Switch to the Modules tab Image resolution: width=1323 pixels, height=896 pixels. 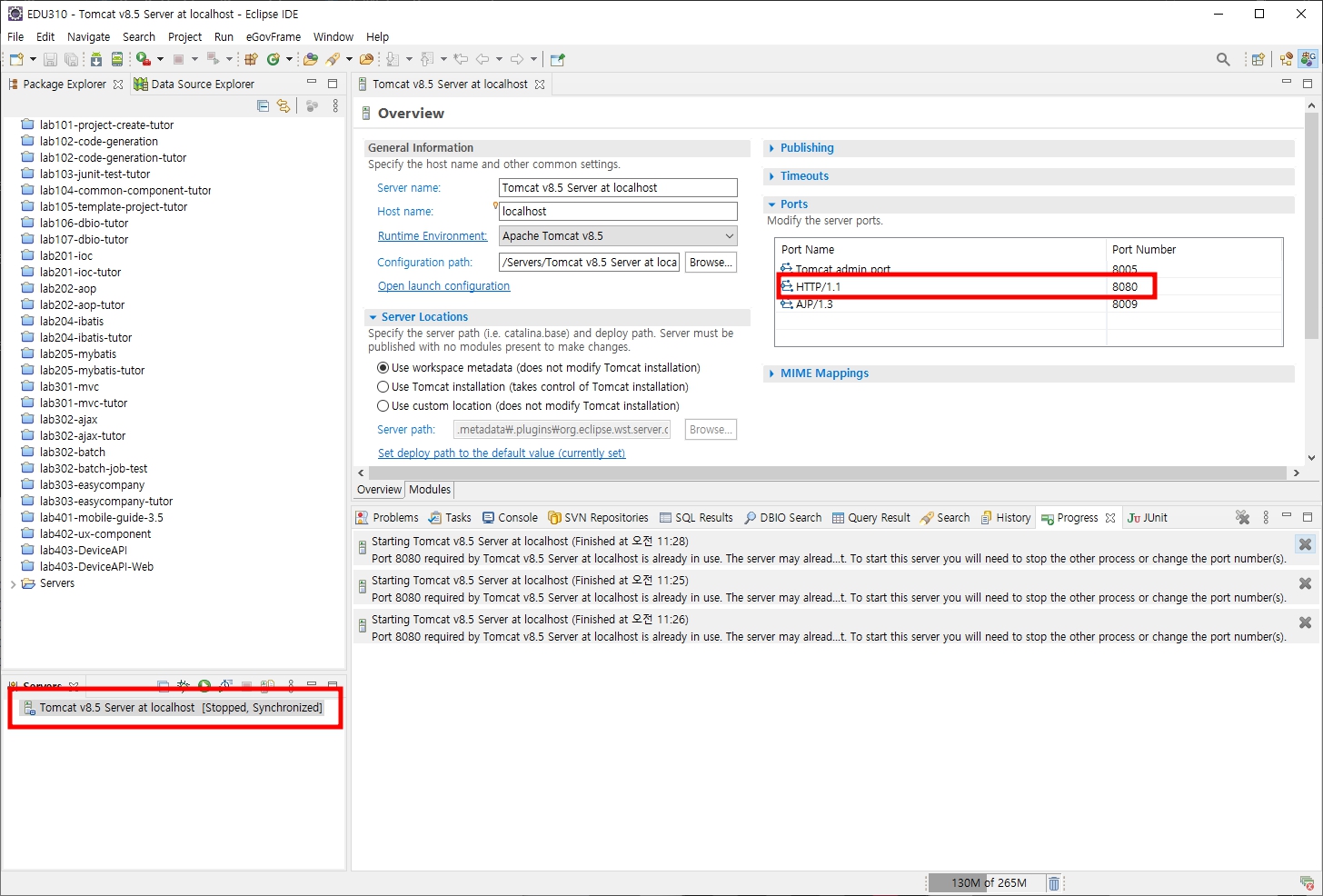click(430, 489)
